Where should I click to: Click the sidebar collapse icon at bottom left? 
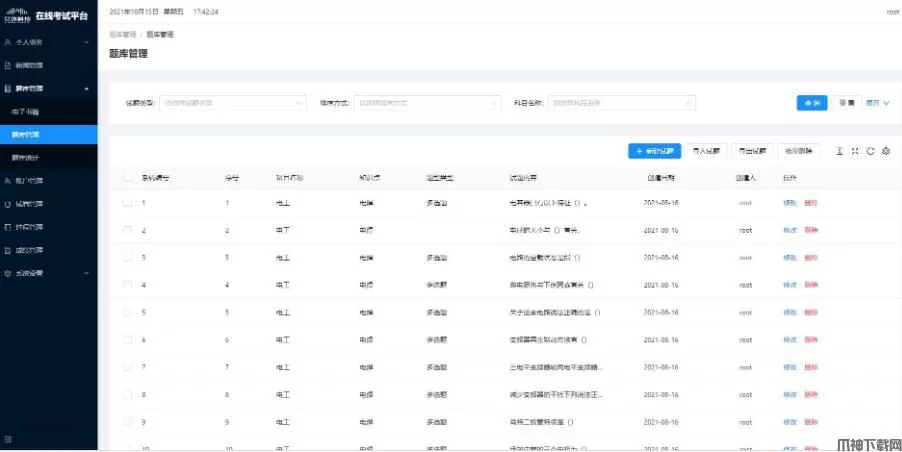tap(9, 439)
